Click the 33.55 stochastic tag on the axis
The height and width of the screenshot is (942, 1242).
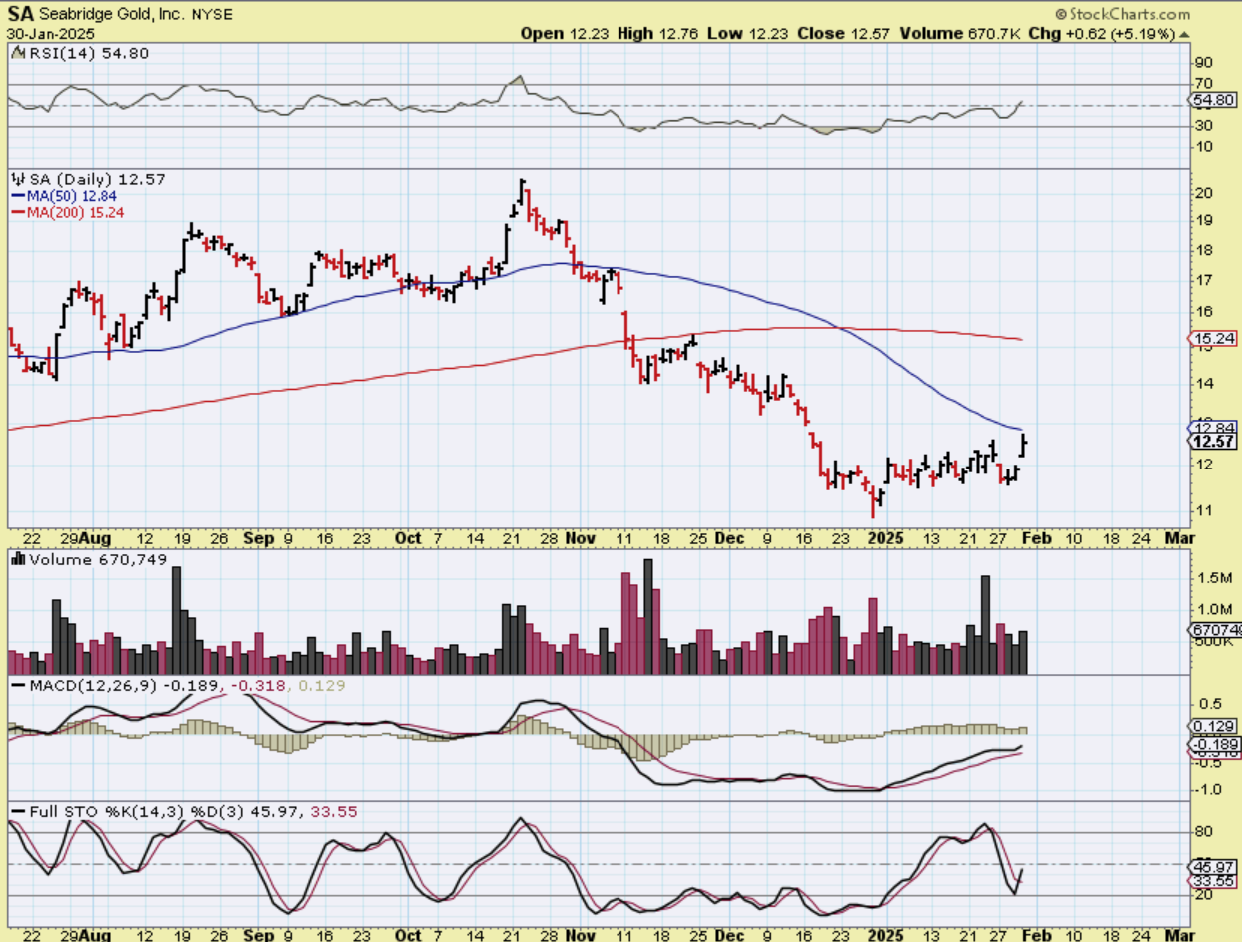pos(1214,881)
